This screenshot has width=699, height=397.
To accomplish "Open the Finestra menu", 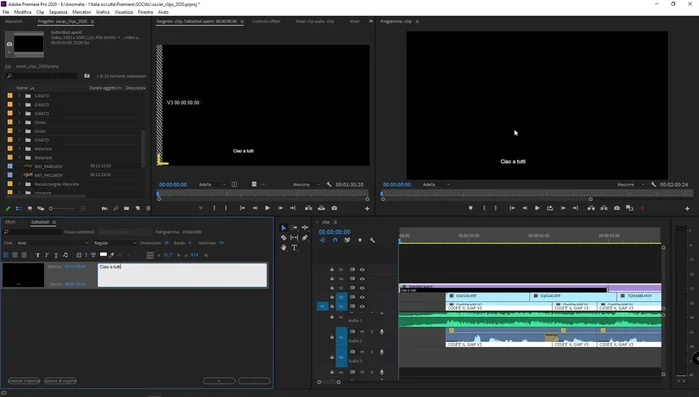I will [x=145, y=12].
